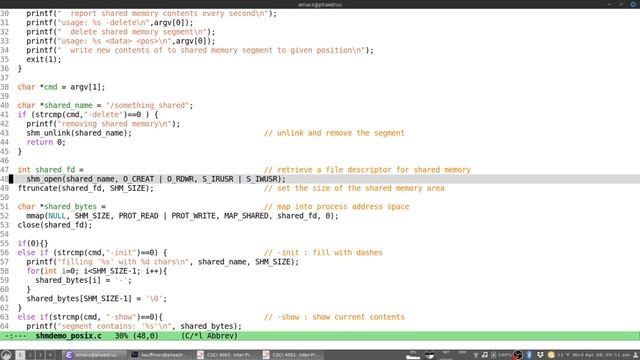Switch to workspace 4 in pager
Screen dimensions: 640x360
click(x=50, y=355)
